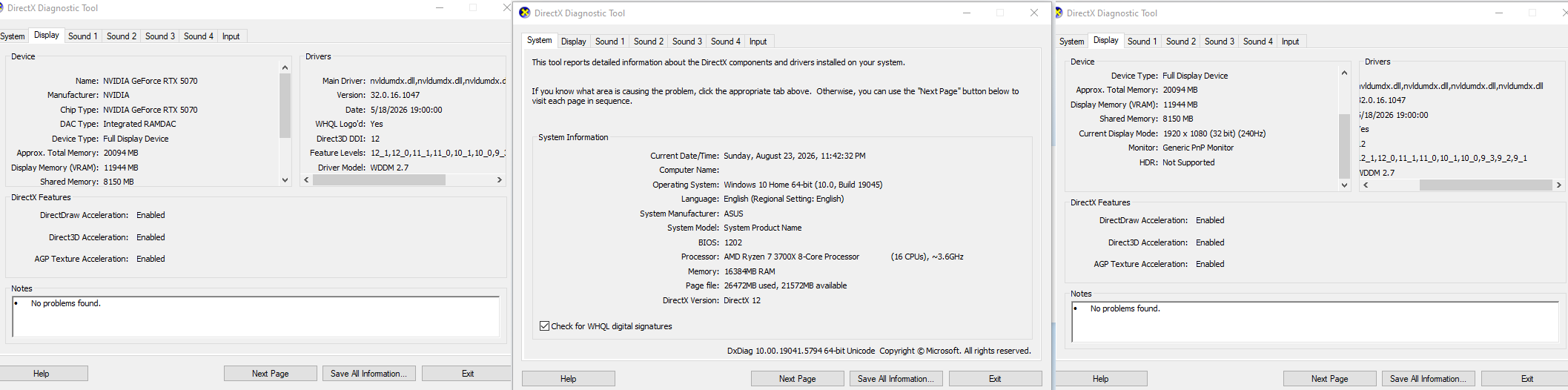The width and height of the screenshot is (1568, 390).
Task: Select Sound 1 tab in right window
Action: tap(1142, 42)
